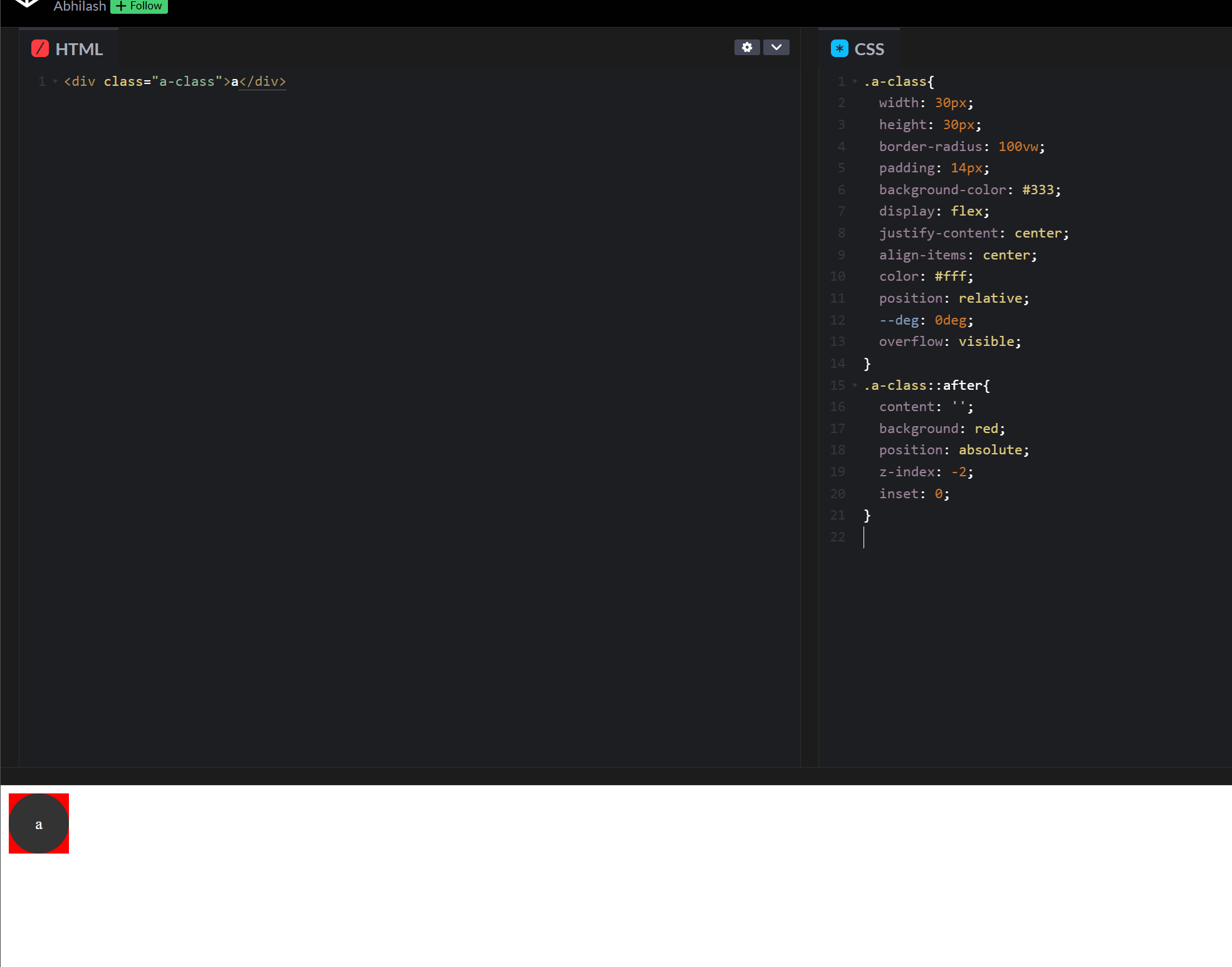Expand the HTML editor chevron dropdown menu
1232x967 pixels.
(x=776, y=48)
